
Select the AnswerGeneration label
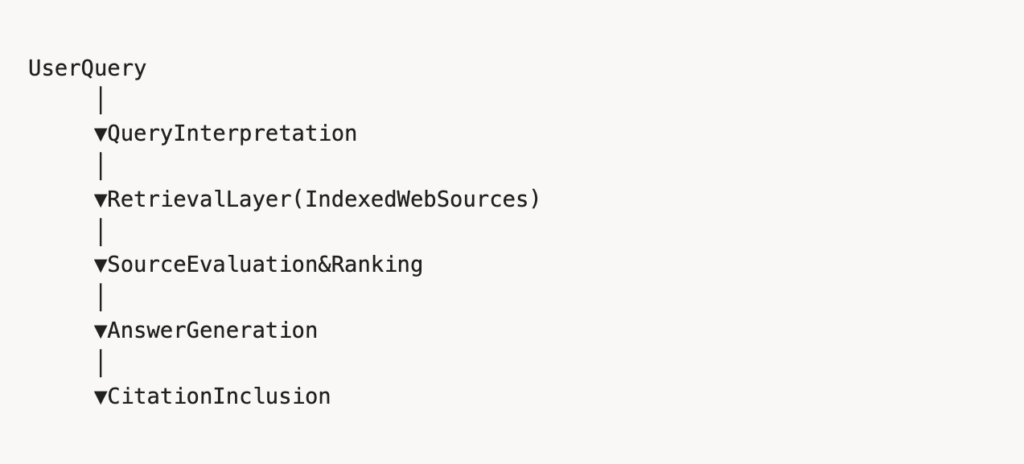[x=211, y=331]
